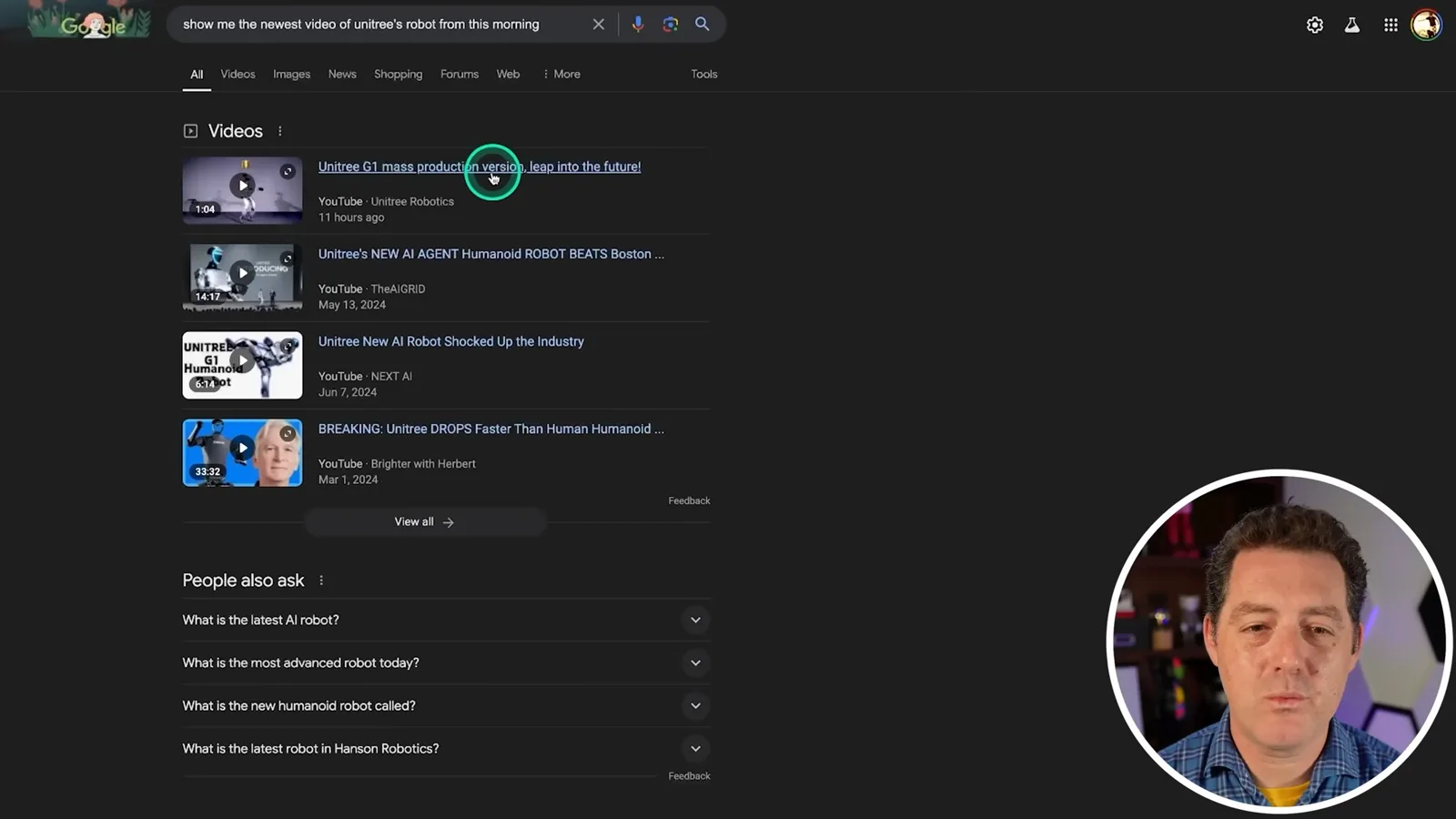Switch to the Images tab

pyautogui.click(x=291, y=75)
